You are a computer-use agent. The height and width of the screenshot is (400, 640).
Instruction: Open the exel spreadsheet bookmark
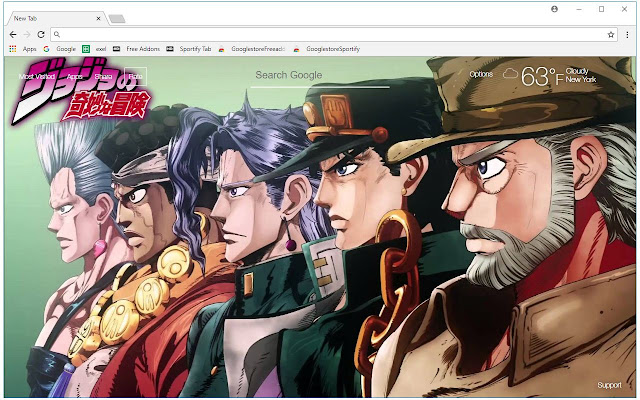click(x=94, y=49)
